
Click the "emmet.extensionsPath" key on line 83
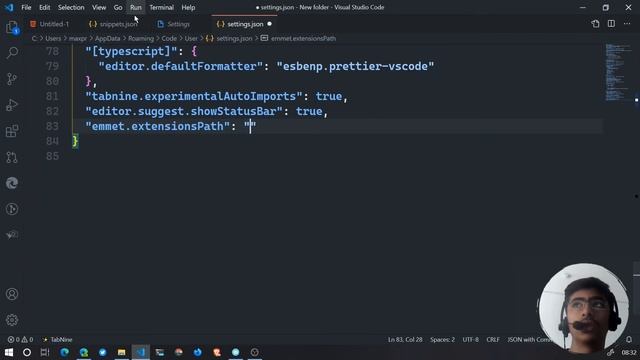click(158, 127)
